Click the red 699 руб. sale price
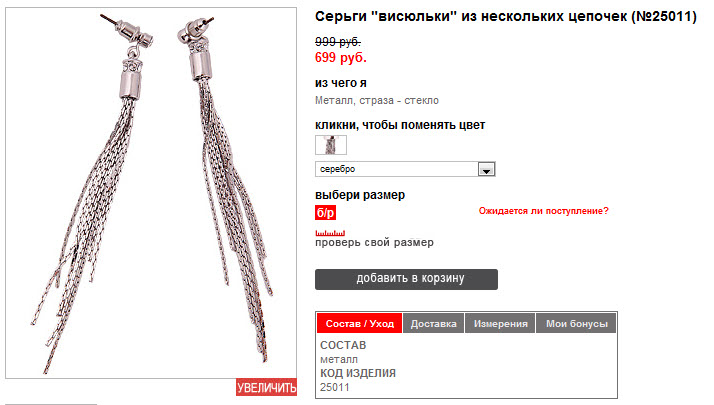 coord(341,58)
